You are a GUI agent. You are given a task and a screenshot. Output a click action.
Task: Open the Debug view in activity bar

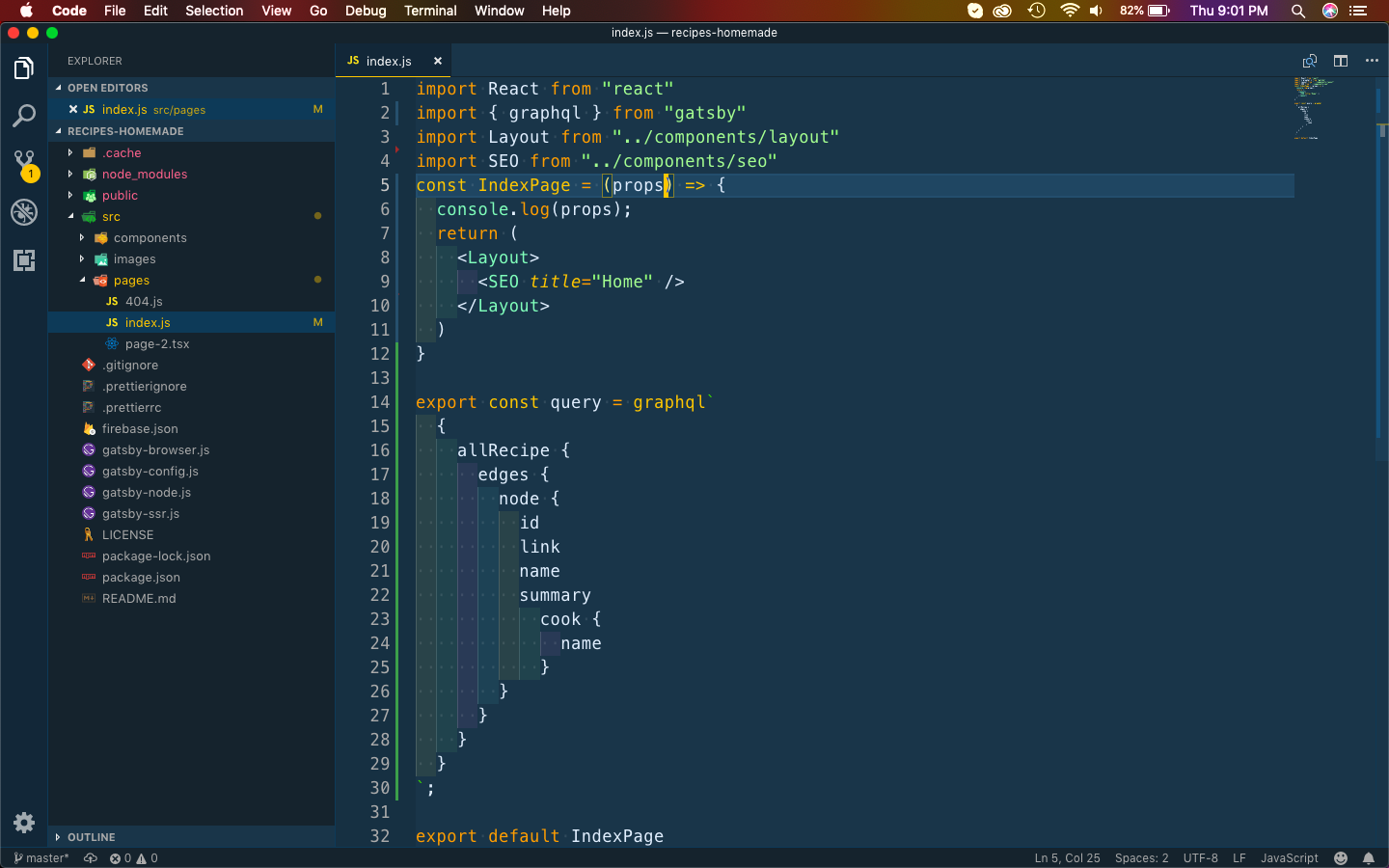click(24, 212)
